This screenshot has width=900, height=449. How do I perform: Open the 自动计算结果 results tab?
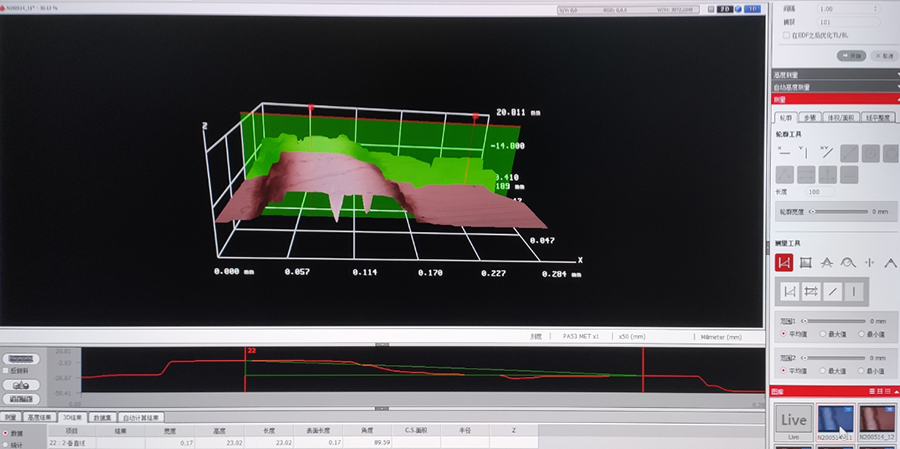click(x=140, y=417)
